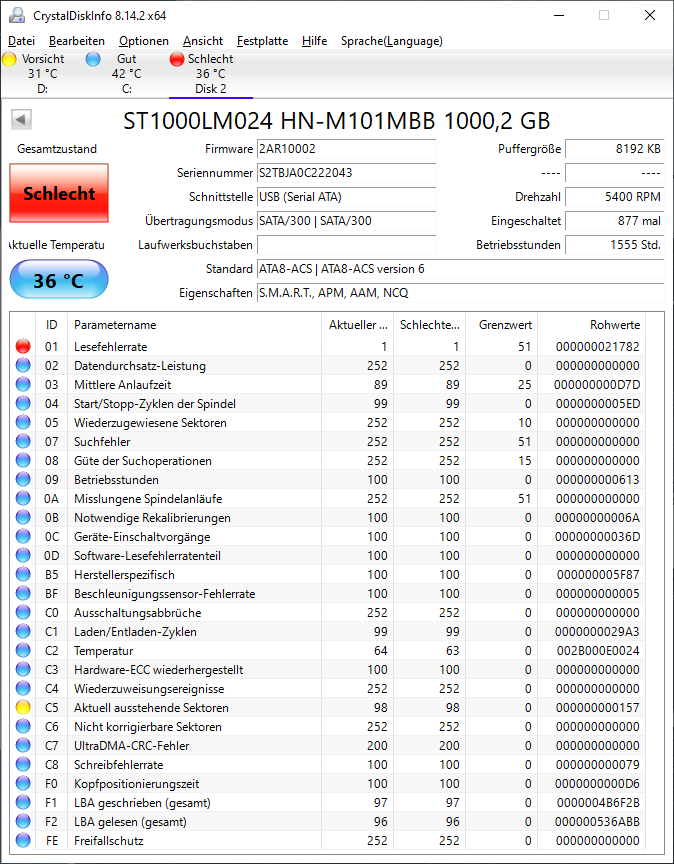
Task: Click the CrystalDiskInfo title bar icon
Action: tap(17, 15)
